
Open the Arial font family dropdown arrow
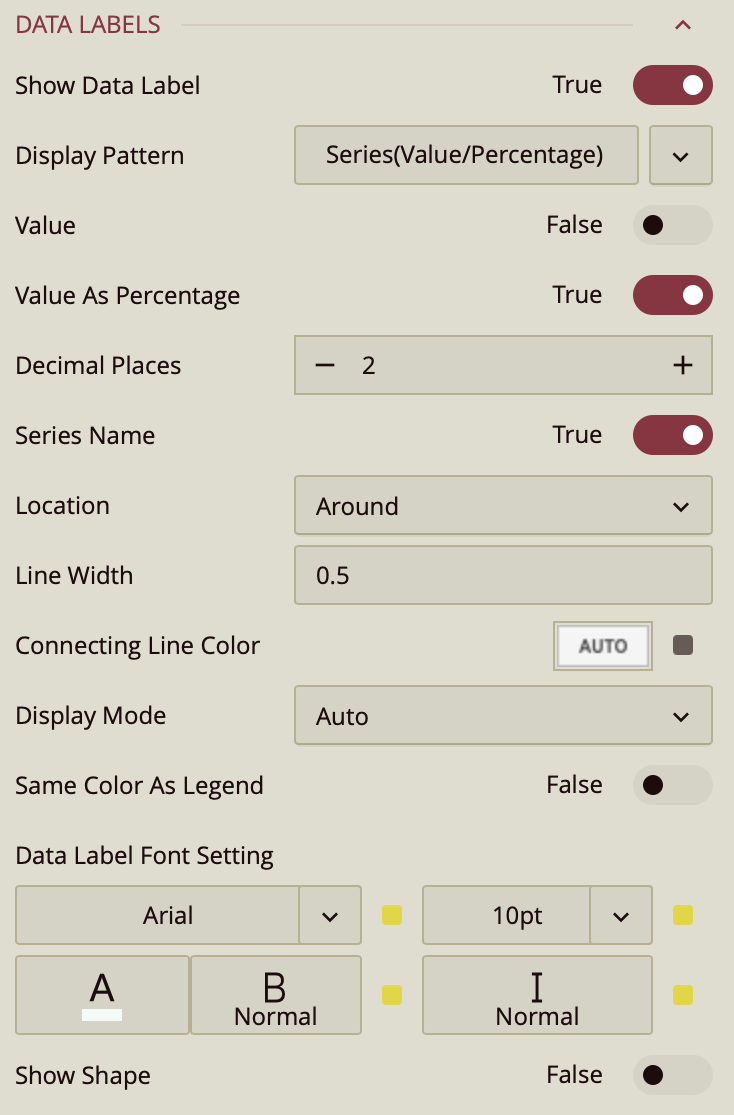click(330, 915)
